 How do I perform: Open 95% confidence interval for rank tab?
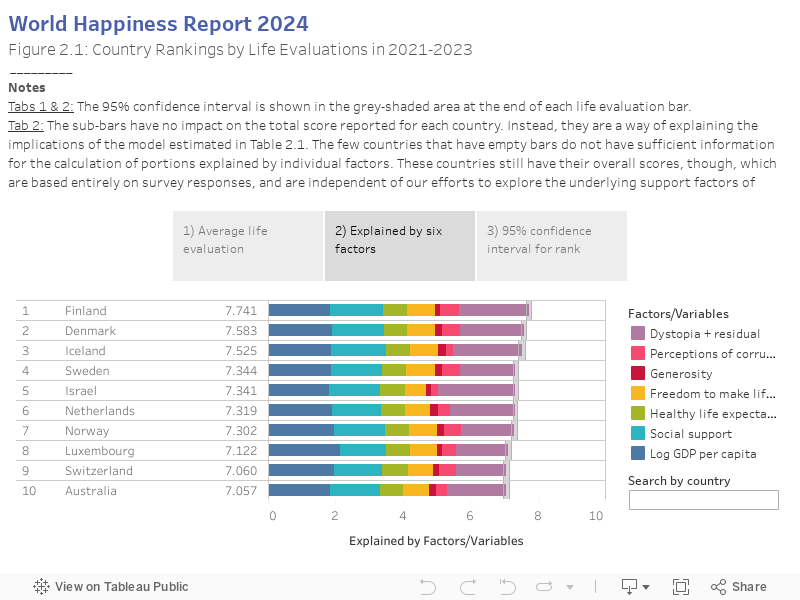point(552,246)
